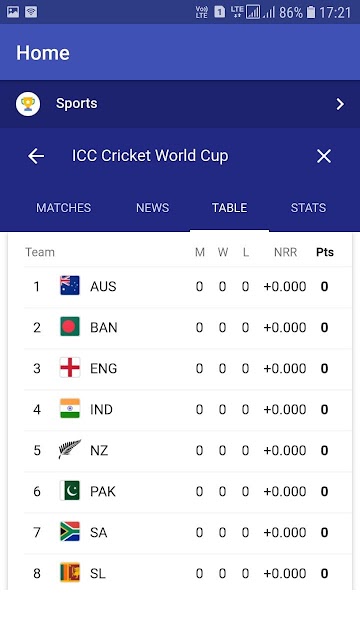Screen dimensions: 360x640
Task: Close the ICC Cricket World Cup panel
Action: point(324,156)
